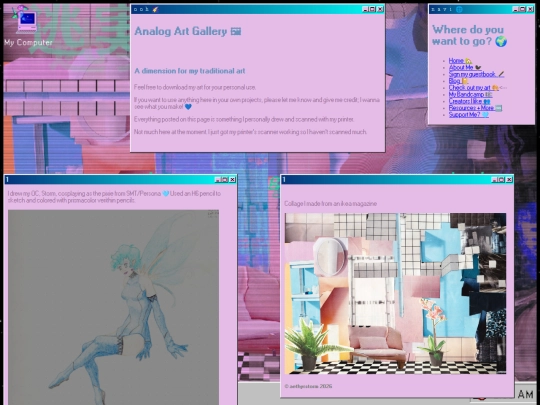Click the 'Not much here at the moment' paragraph

(x=250, y=132)
